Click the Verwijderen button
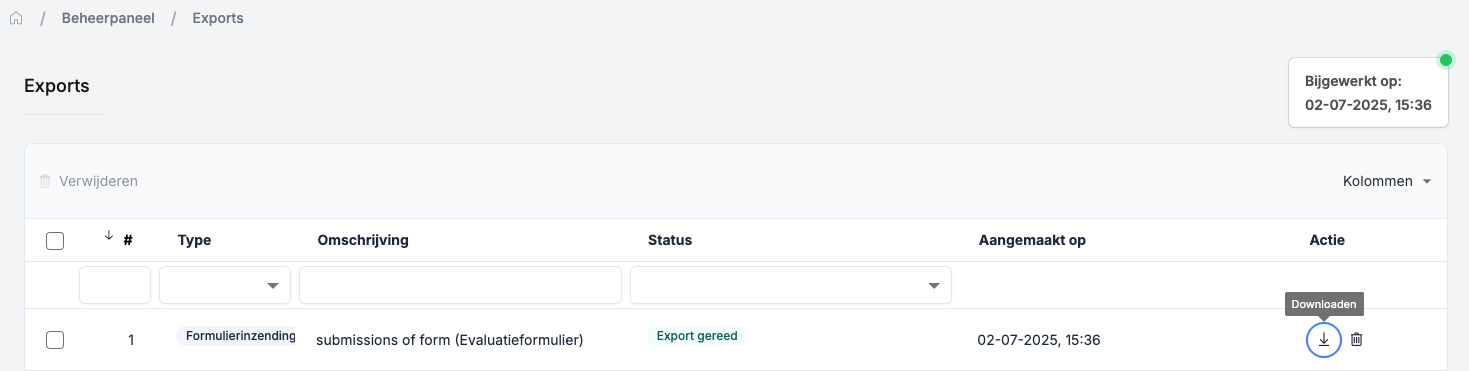Screen dimensions: 1469x371 pos(88,181)
